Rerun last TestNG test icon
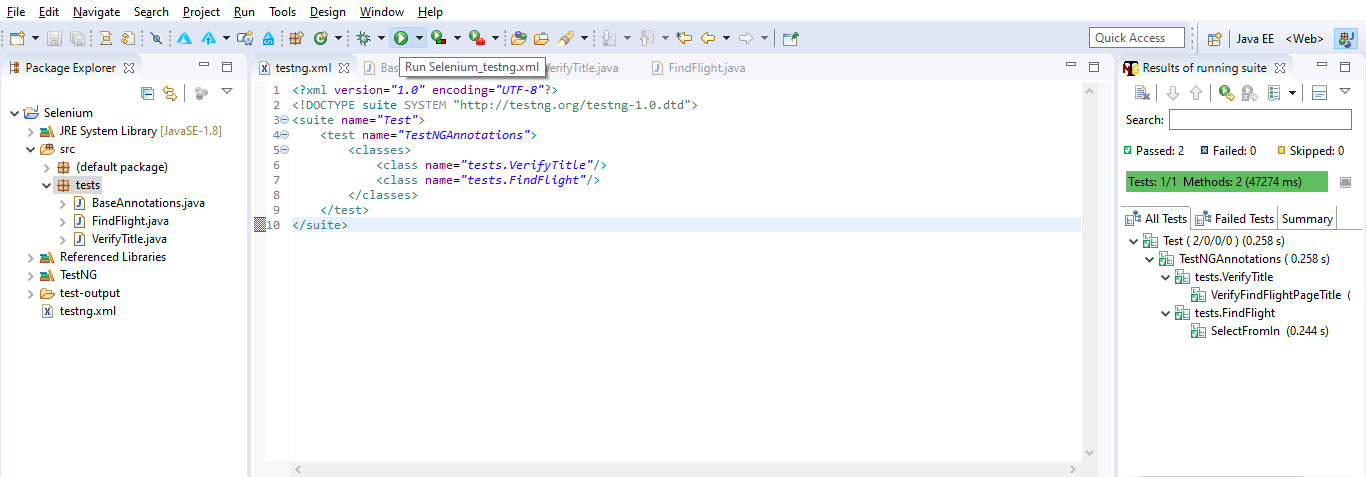 pos(1226,93)
